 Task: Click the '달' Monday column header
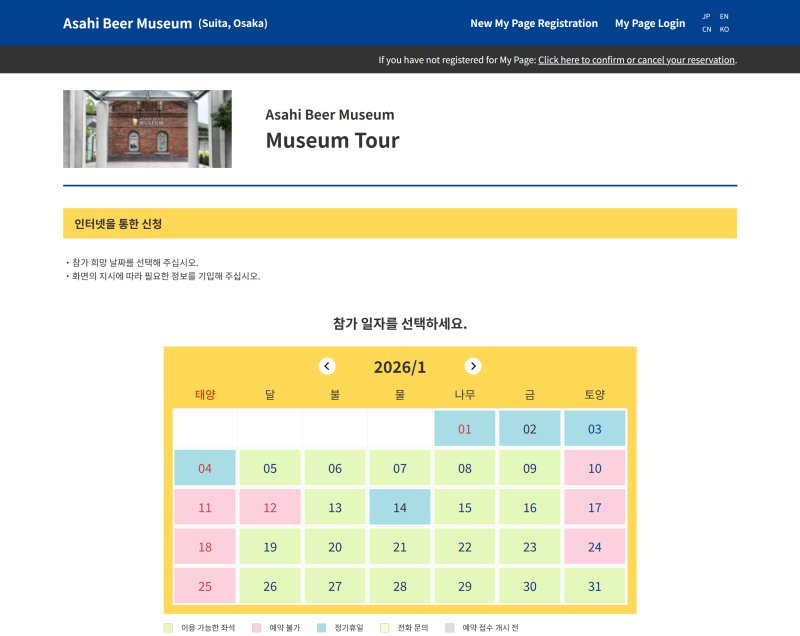click(270, 394)
